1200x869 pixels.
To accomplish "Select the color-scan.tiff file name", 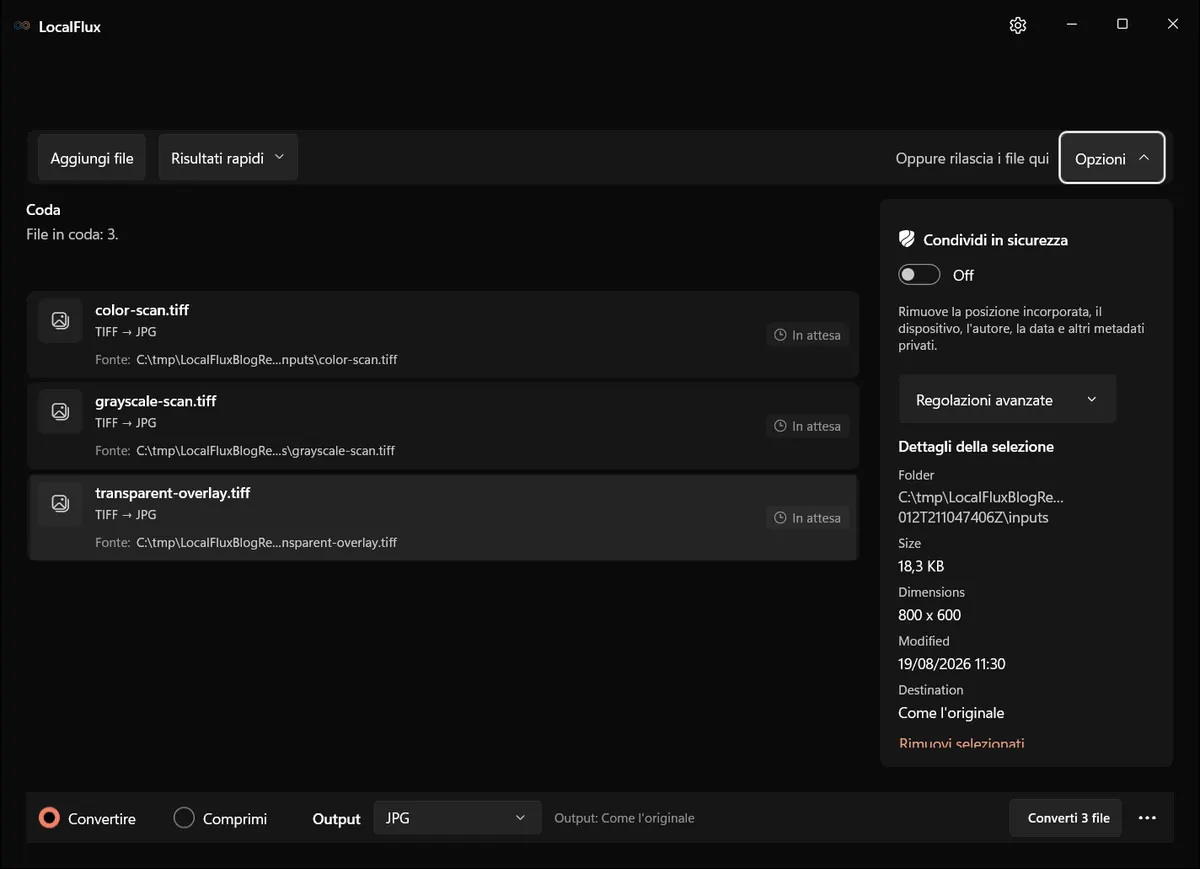I will point(142,310).
